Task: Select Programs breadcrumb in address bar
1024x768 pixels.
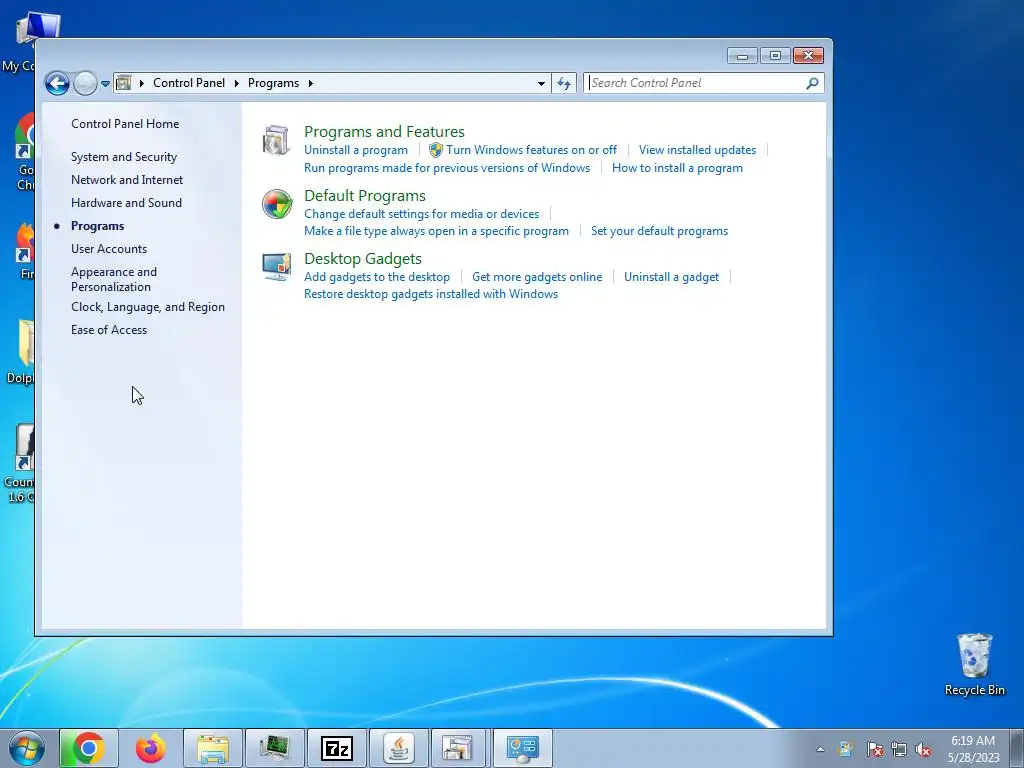Action: coord(273,83)
